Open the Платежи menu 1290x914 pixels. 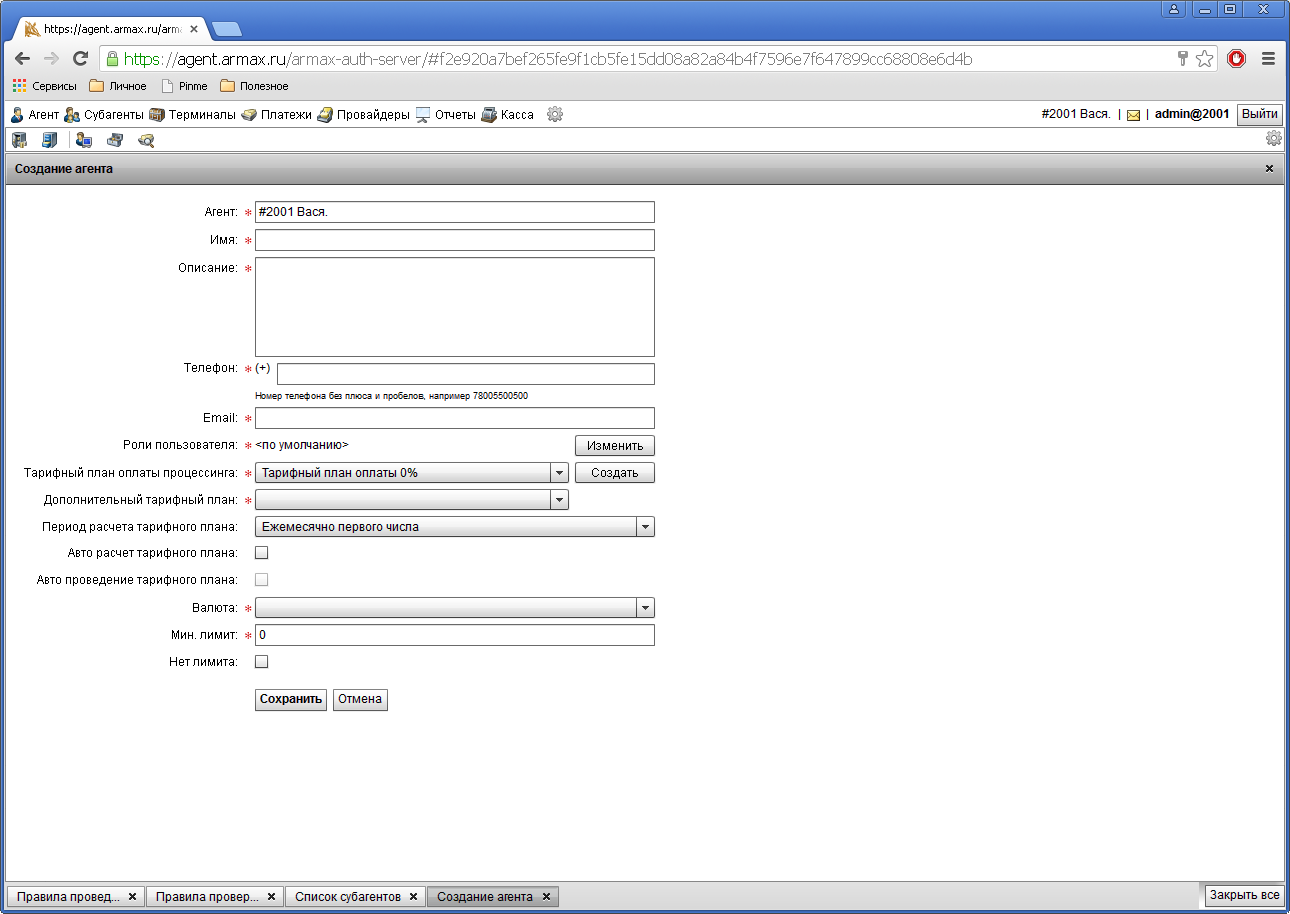coord(277,115)
